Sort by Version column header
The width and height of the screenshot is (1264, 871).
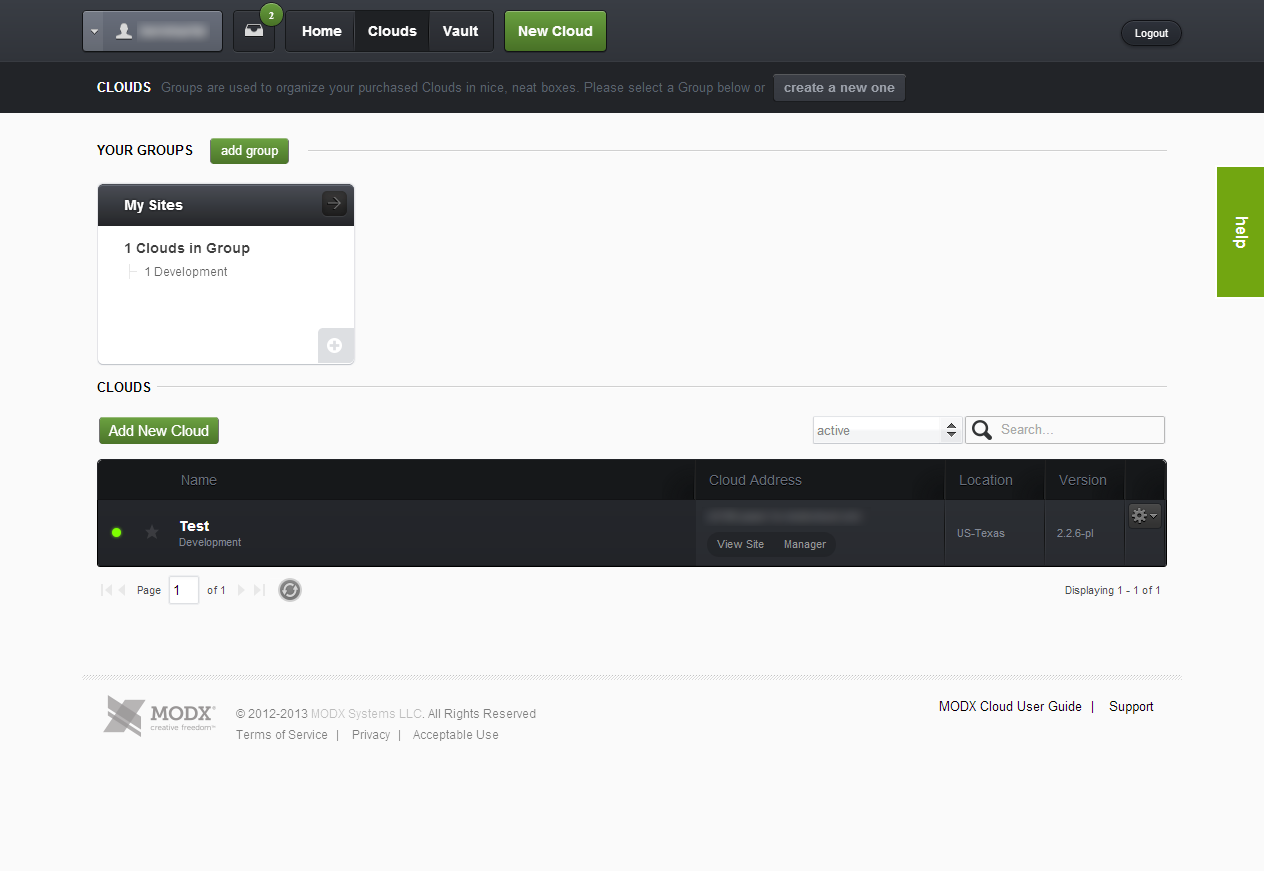tap(1083, 480)
